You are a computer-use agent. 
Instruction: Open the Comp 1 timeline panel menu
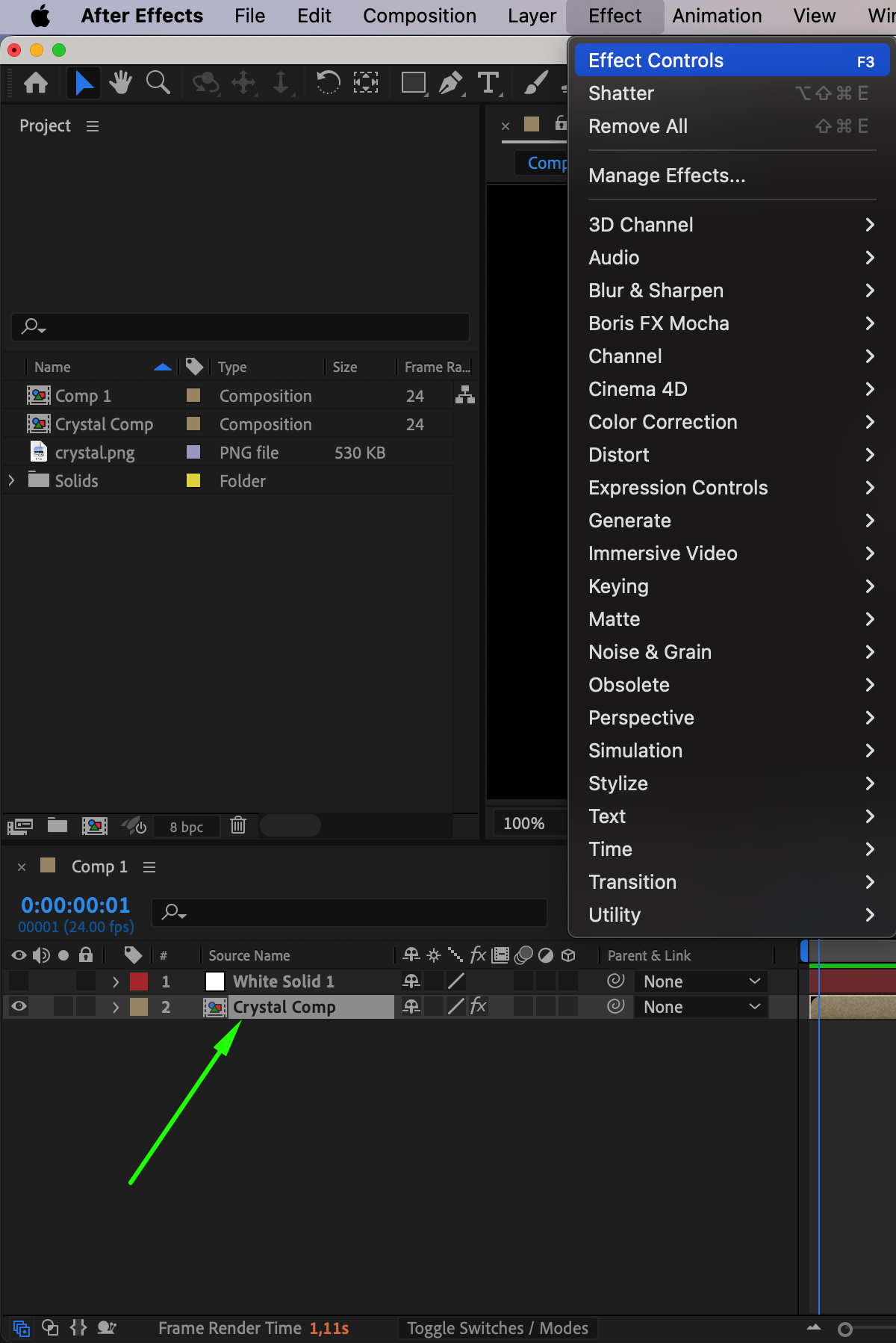coord(149,866)
